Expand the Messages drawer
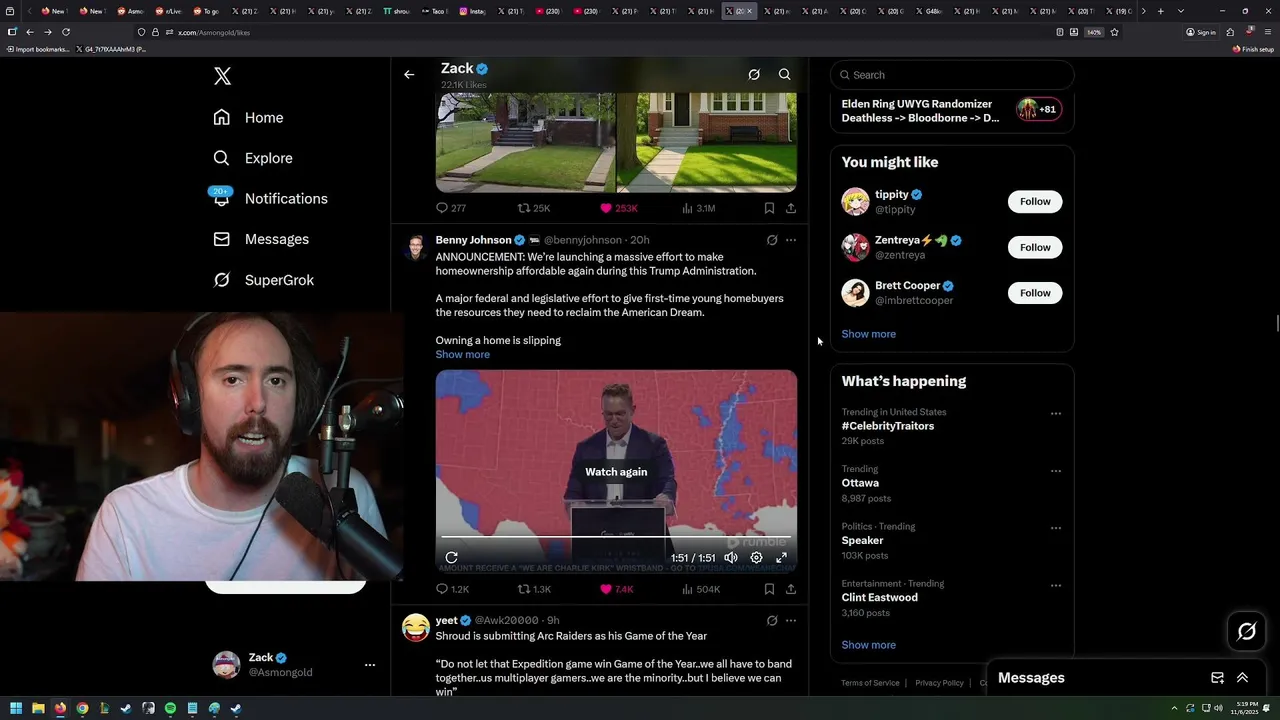 pyautogui.click(x=1242, y=678)
